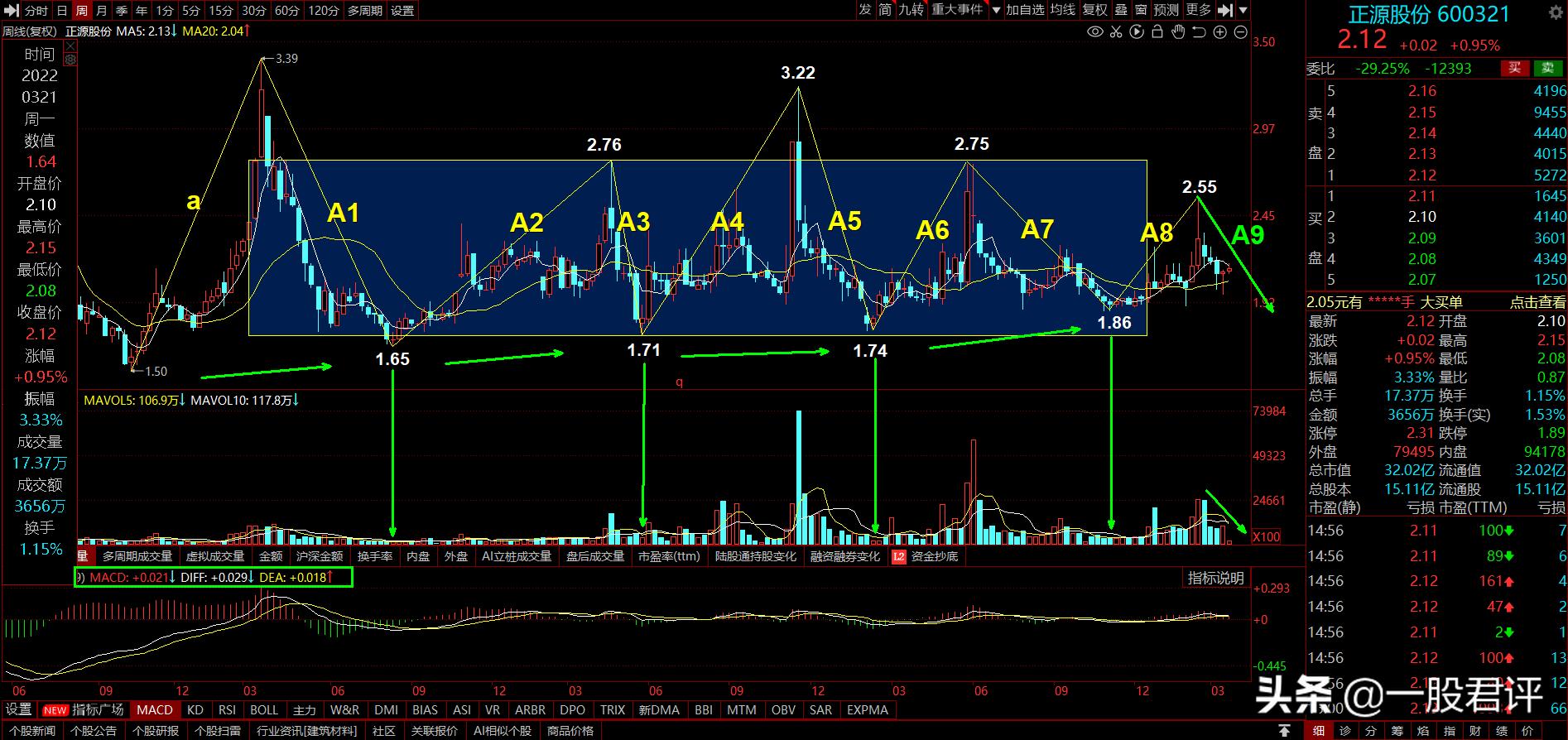Viewport: 1568px width, 740px height.
Task: Toggle the eye visibility icon above chart
Action: [1095, 32]
